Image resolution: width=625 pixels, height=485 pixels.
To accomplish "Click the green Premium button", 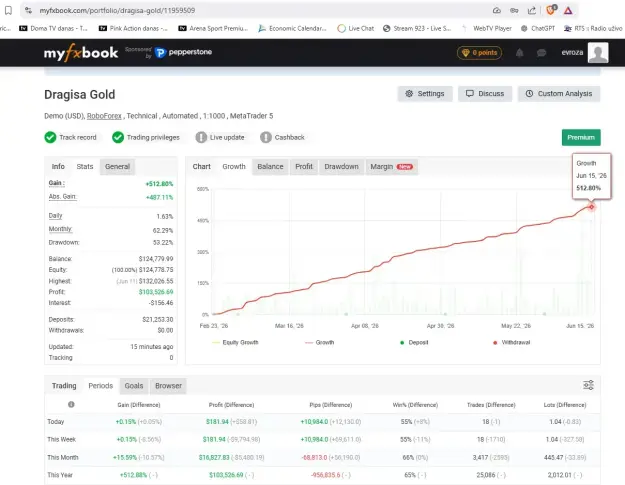I will point(581,137).
